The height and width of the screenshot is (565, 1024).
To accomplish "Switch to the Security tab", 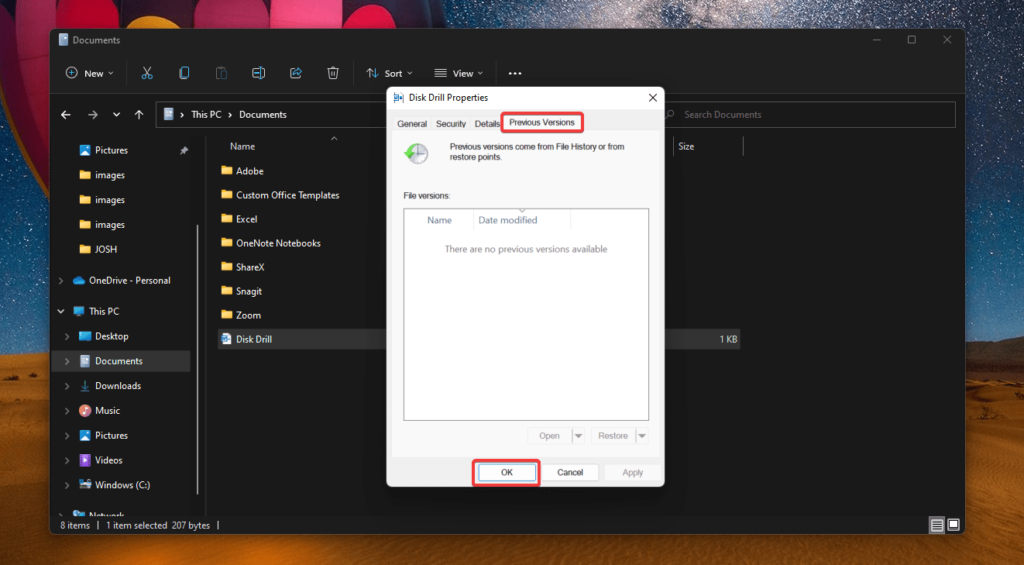I will point(451,124).
